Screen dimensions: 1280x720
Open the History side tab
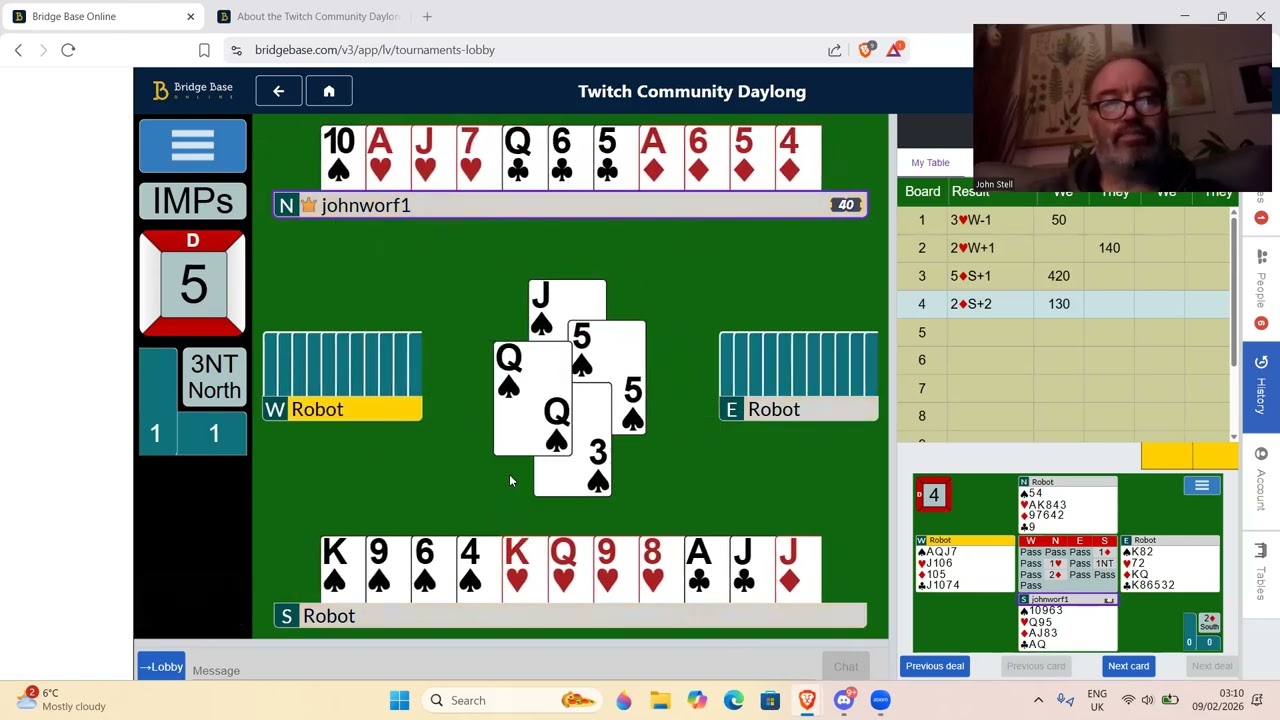[x=1261, y=385]
